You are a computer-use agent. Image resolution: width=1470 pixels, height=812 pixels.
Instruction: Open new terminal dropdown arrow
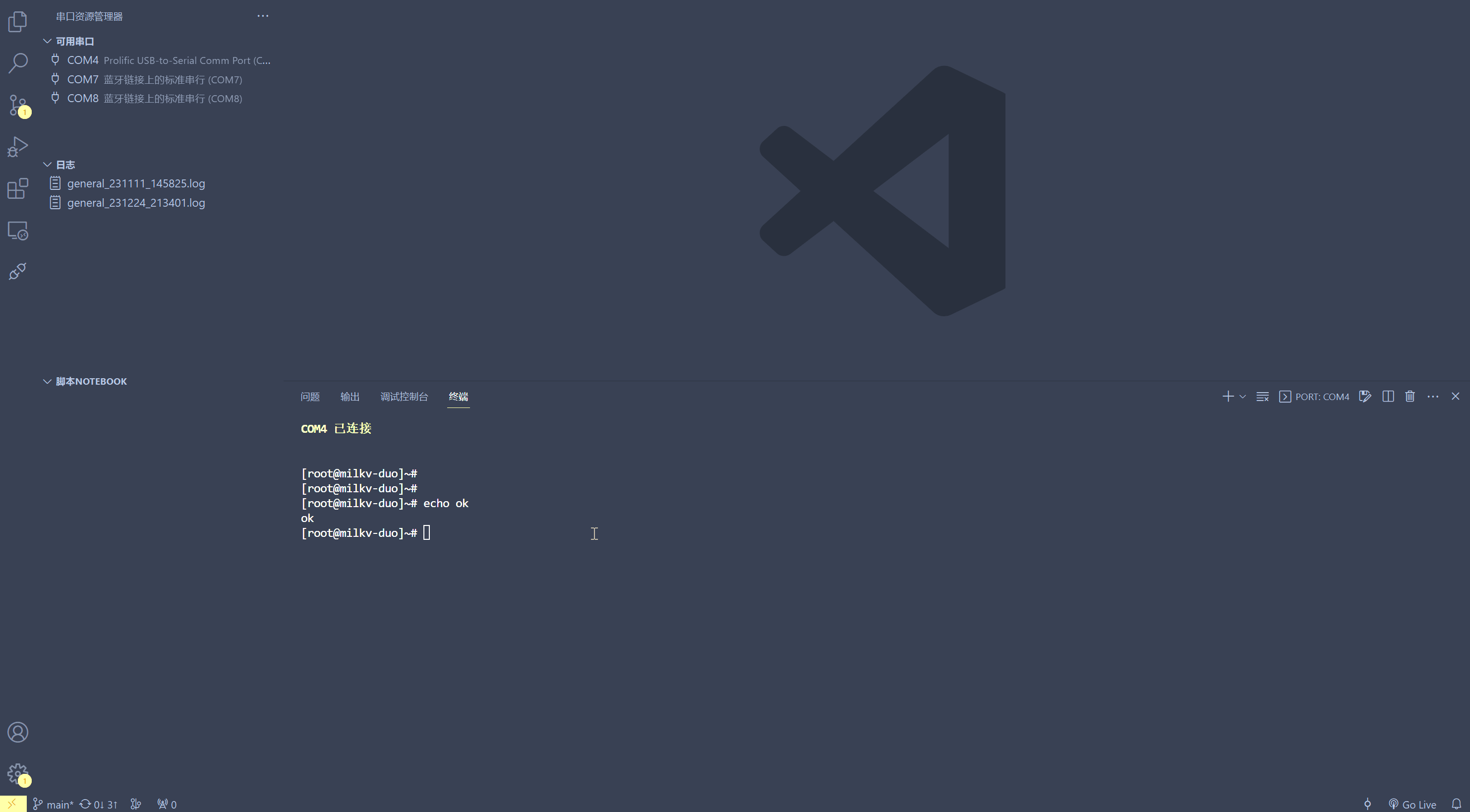coord(1242,397)
